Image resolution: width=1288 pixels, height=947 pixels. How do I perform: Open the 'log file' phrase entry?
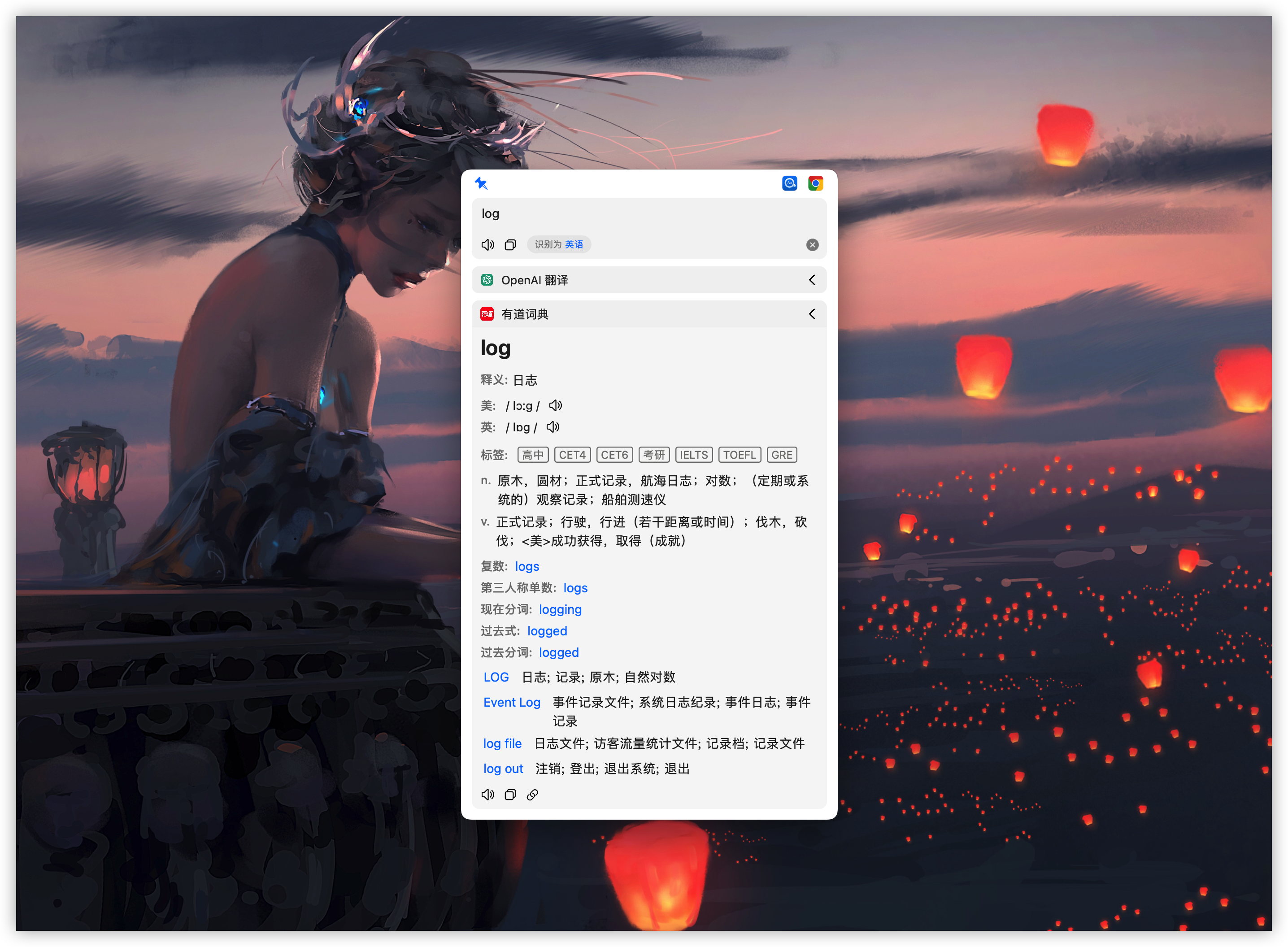point(502,743)
